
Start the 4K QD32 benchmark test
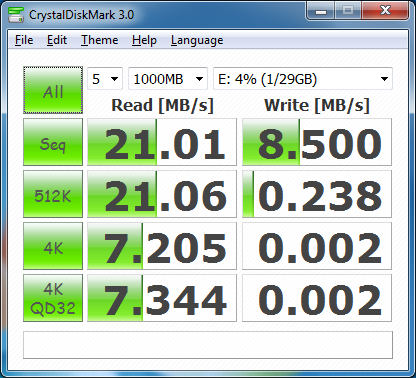point(53,298)
